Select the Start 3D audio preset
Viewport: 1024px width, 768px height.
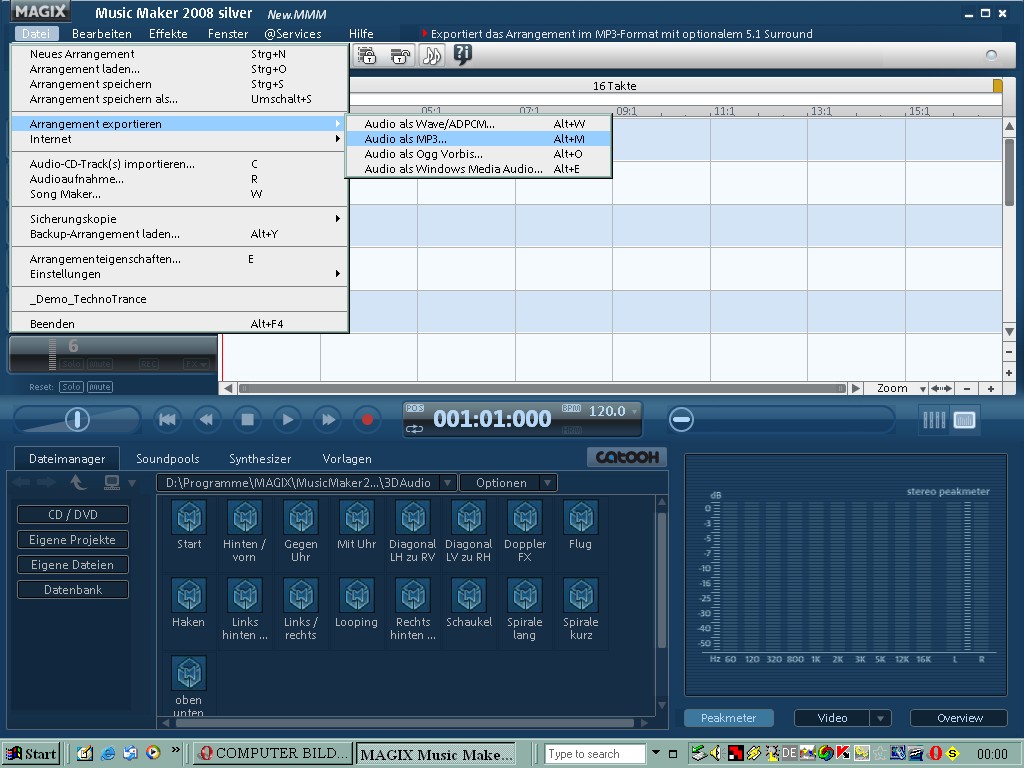pyautogui.click(x=189, y=525)
